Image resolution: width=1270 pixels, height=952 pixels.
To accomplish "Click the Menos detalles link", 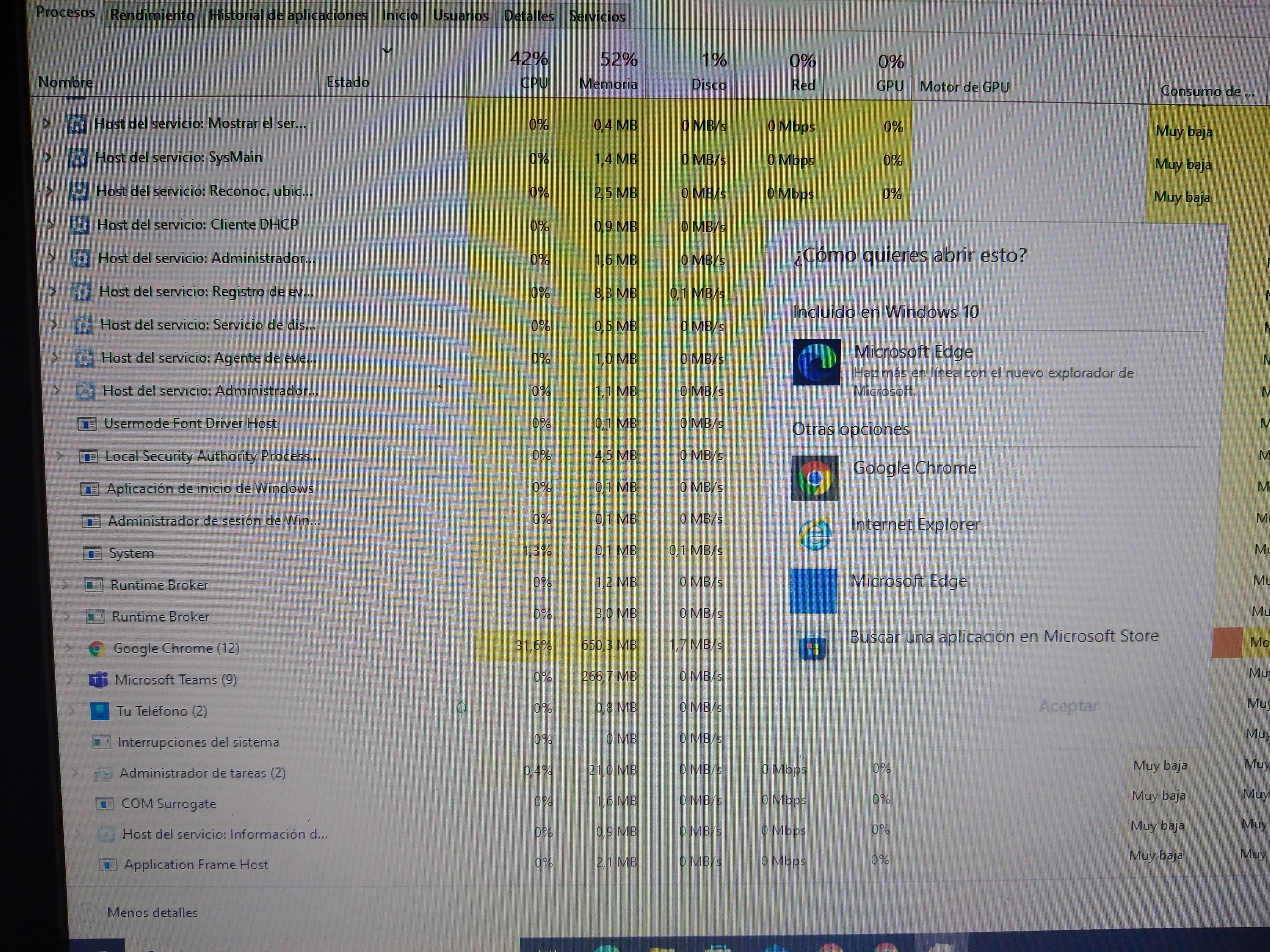I will tap(152, 912).
